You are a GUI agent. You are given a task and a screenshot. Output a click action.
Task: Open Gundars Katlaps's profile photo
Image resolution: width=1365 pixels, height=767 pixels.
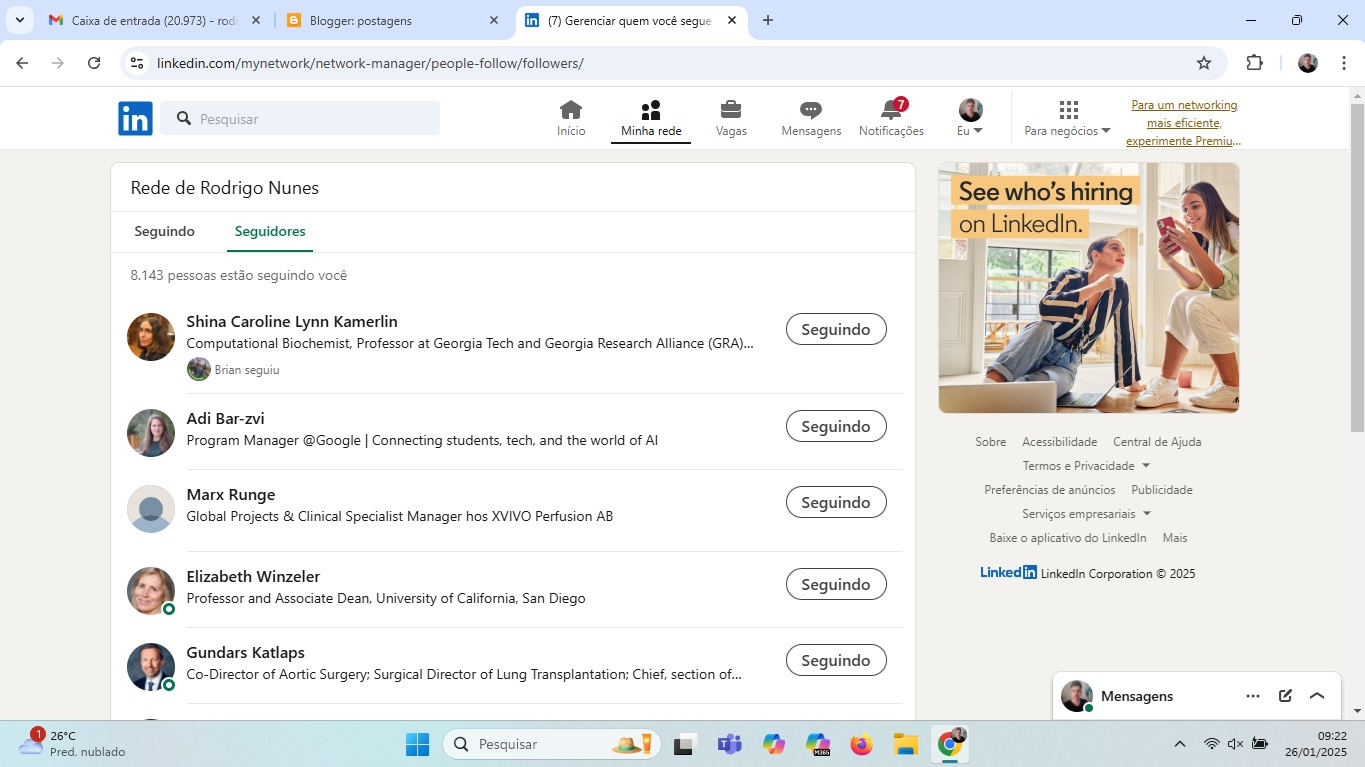[x=151, y=667]
